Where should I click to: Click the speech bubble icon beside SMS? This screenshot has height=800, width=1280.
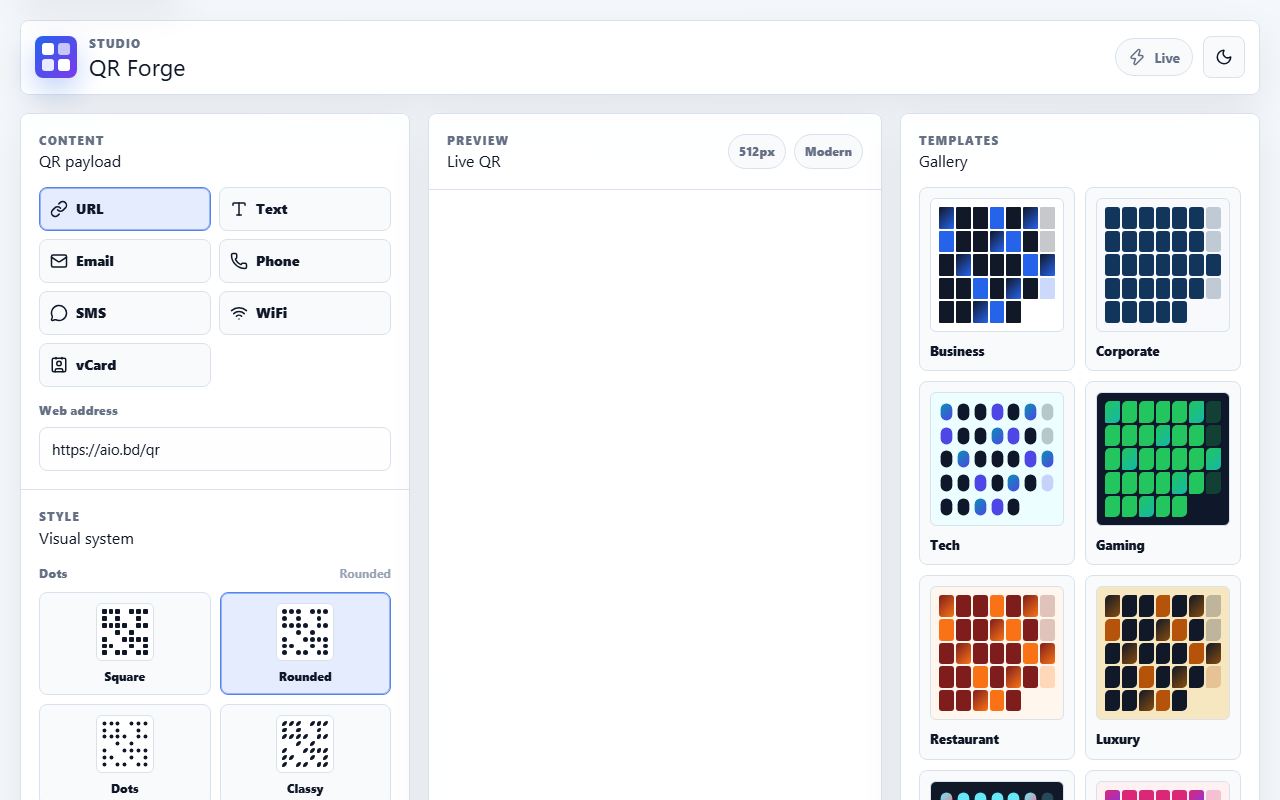[59, 313]
